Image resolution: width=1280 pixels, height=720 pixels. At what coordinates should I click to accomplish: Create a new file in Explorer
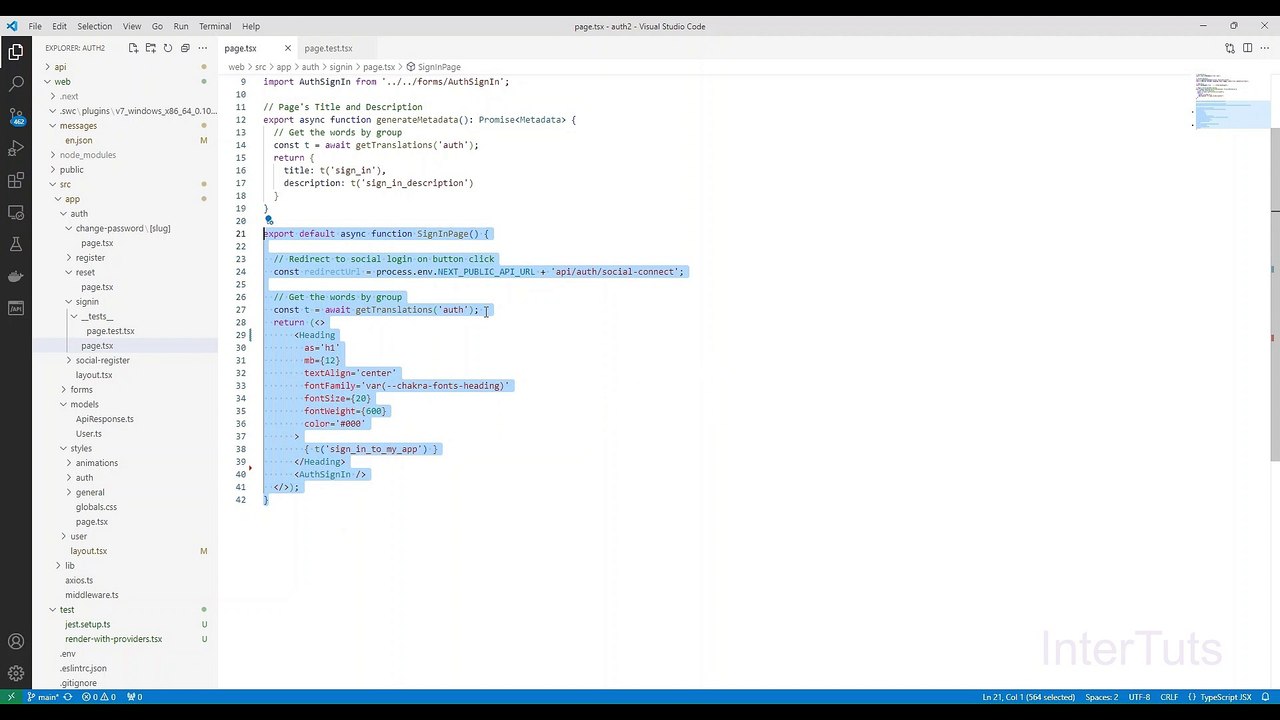click(x=133, y=48)
